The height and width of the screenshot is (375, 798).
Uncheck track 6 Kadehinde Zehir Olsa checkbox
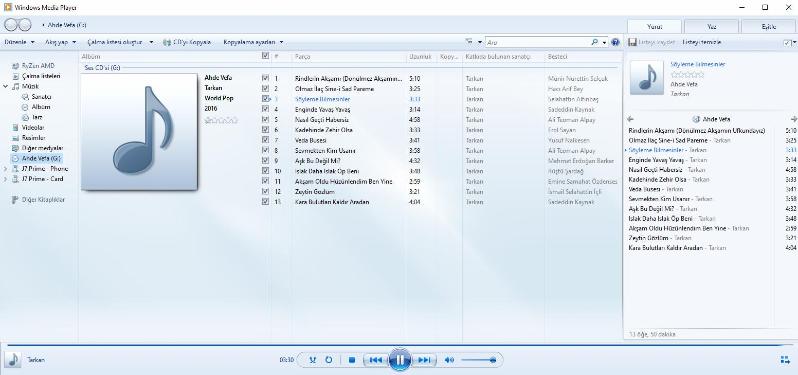(x=265, y=130)
